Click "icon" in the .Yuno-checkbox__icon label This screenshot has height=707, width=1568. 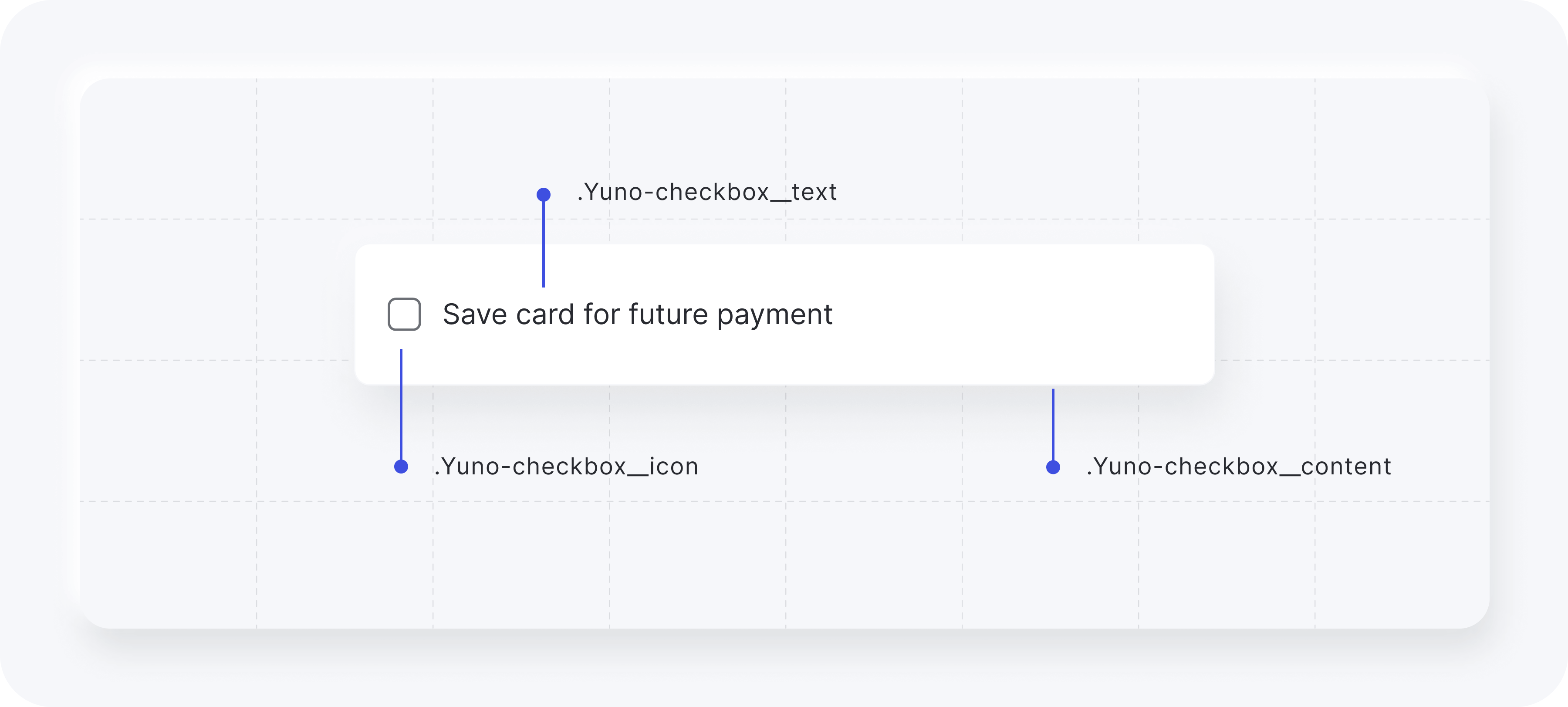[674, 467]
